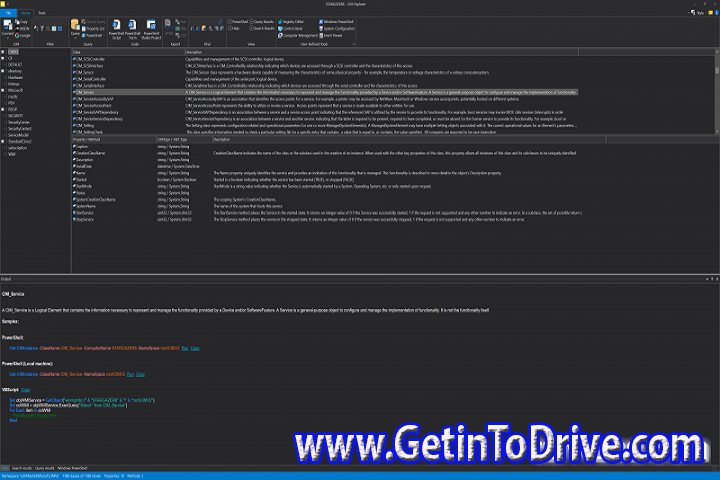This screenshot has width=720, height=480.
Task: Select the SecurityCenter2 namespace
Action: [x=20, y=129]
